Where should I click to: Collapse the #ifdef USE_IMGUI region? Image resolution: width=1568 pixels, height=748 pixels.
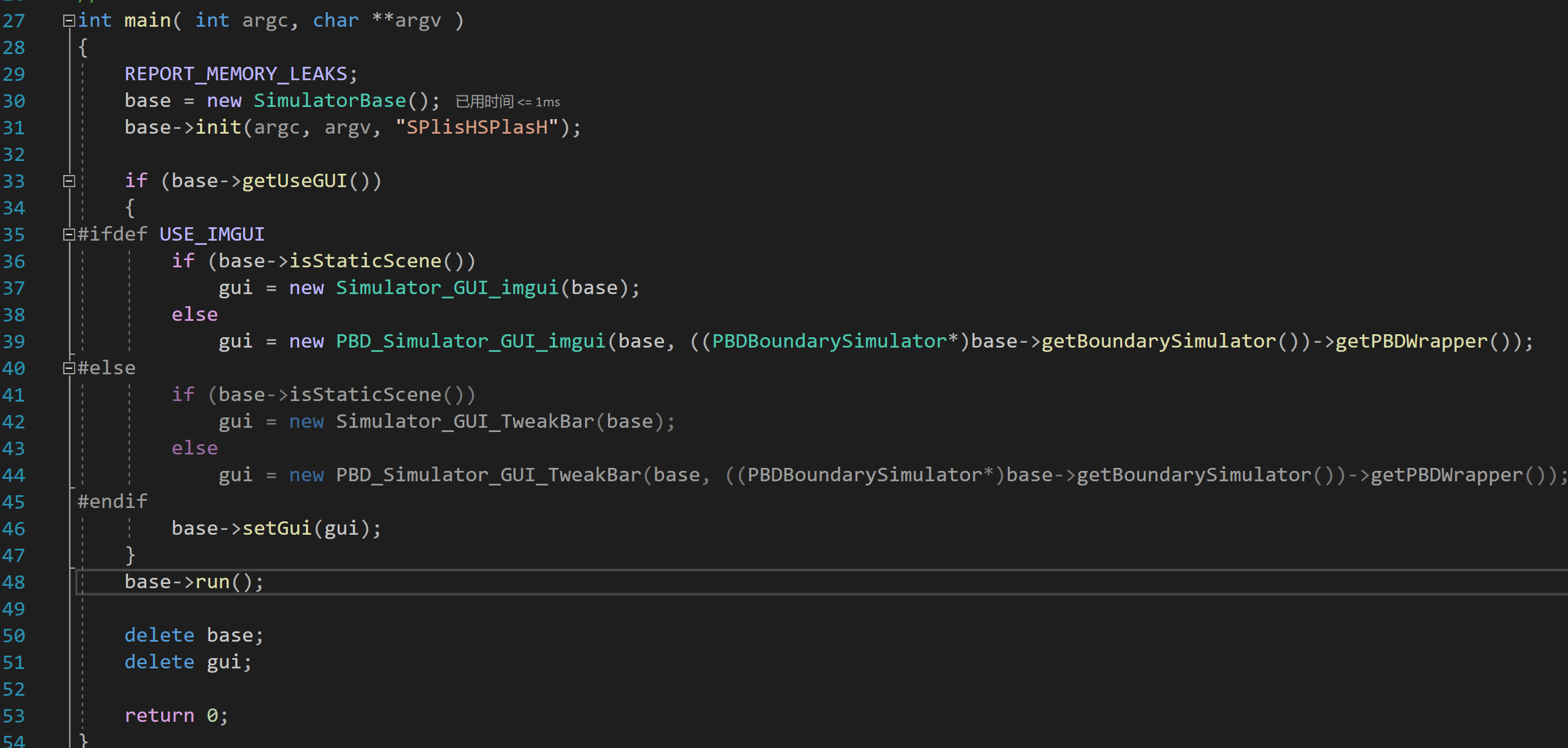coord(69,235)
